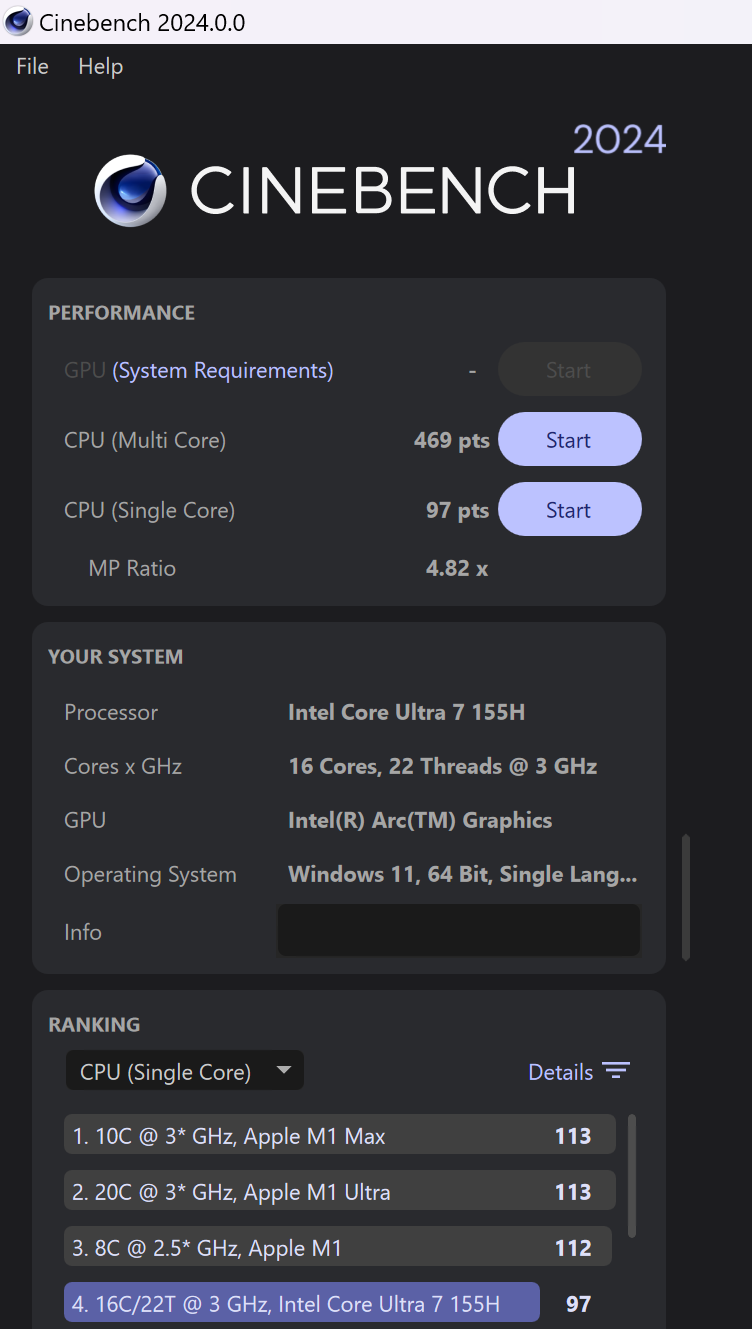
Task: Click the ranking list scrollbar
Action: [632, 1176]
